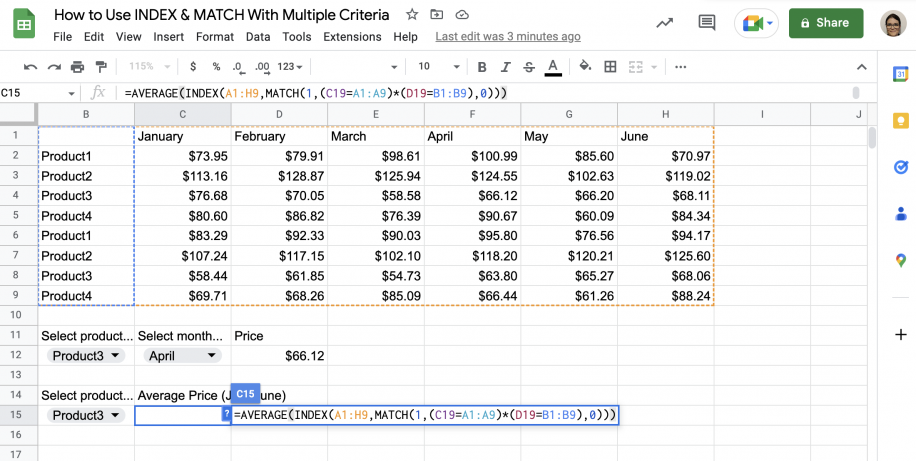
Task: Open comment history icon
Action: click(x=707, y=23)
